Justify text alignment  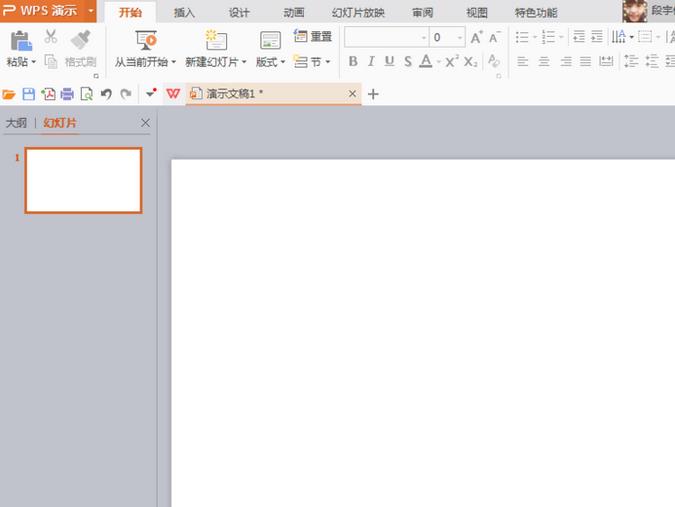[x=585, y=62]
